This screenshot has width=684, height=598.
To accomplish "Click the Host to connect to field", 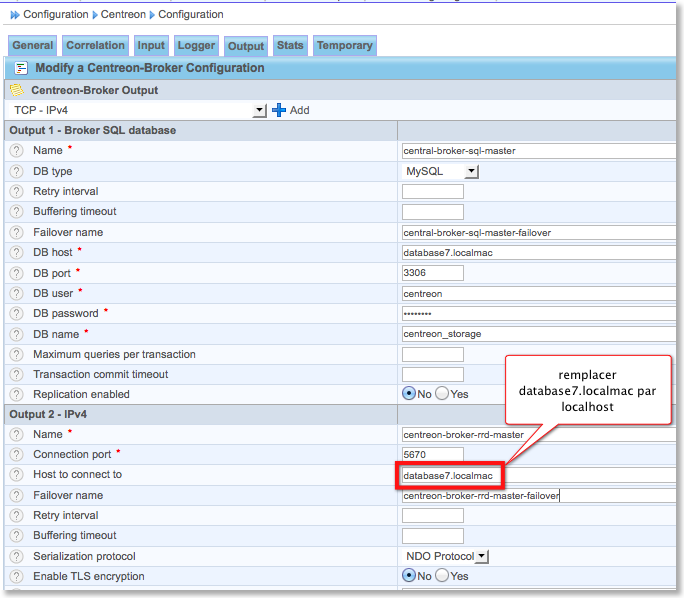I will pyautogui.click(x=450, y=475).
